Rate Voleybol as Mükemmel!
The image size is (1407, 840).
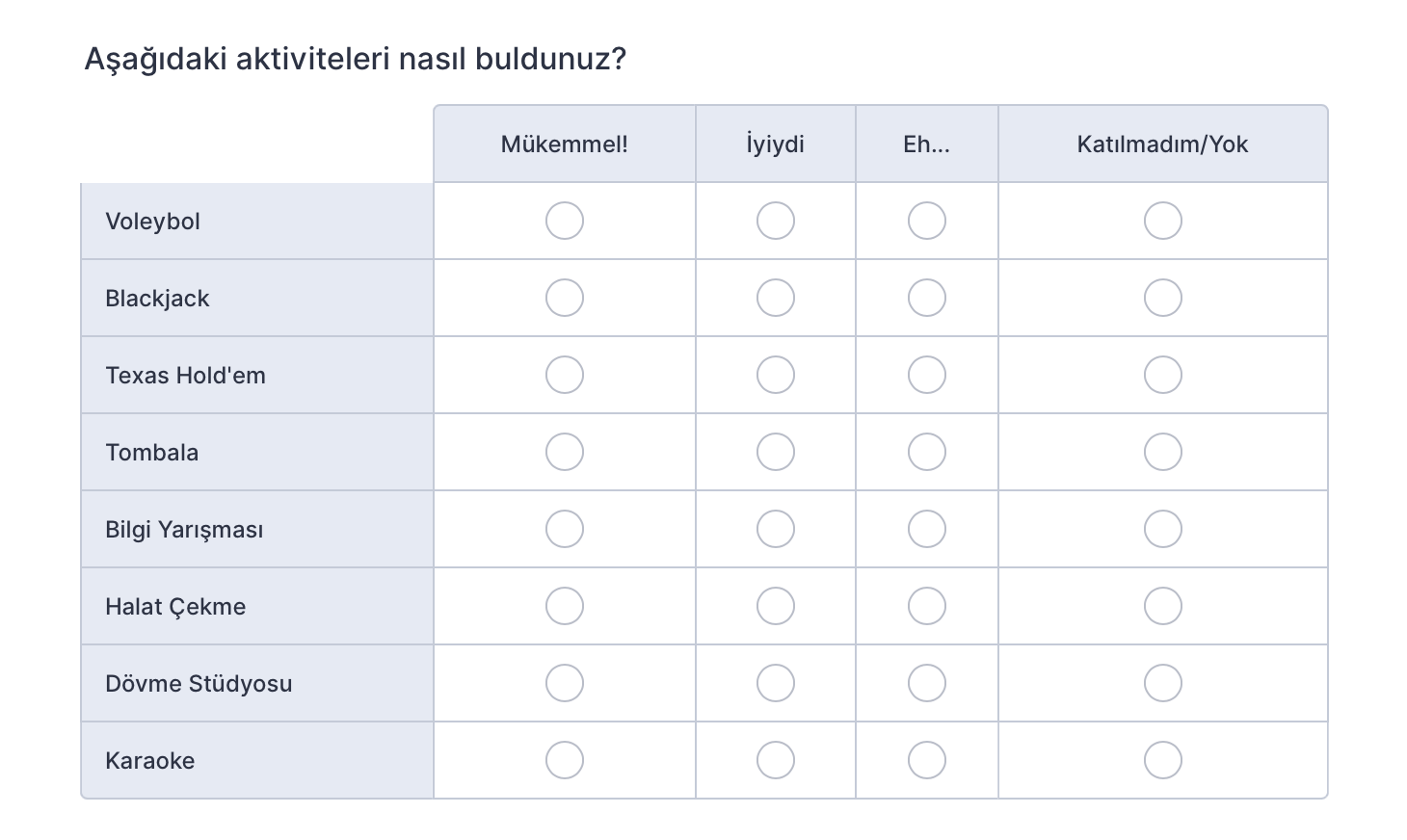tap(565, 221)
